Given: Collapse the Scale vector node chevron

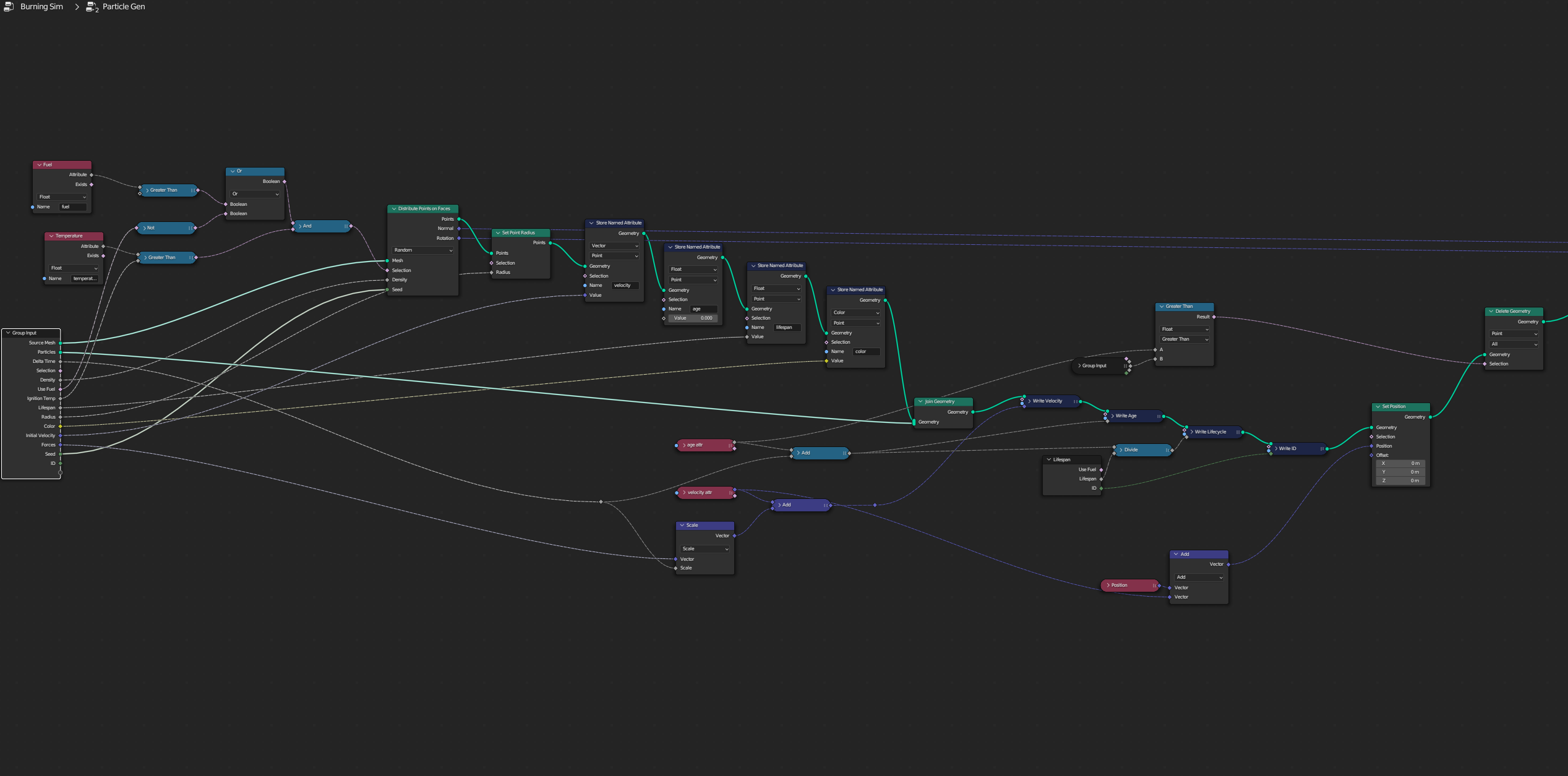Looking at the screenshot, I should click(x=682, y=526).
